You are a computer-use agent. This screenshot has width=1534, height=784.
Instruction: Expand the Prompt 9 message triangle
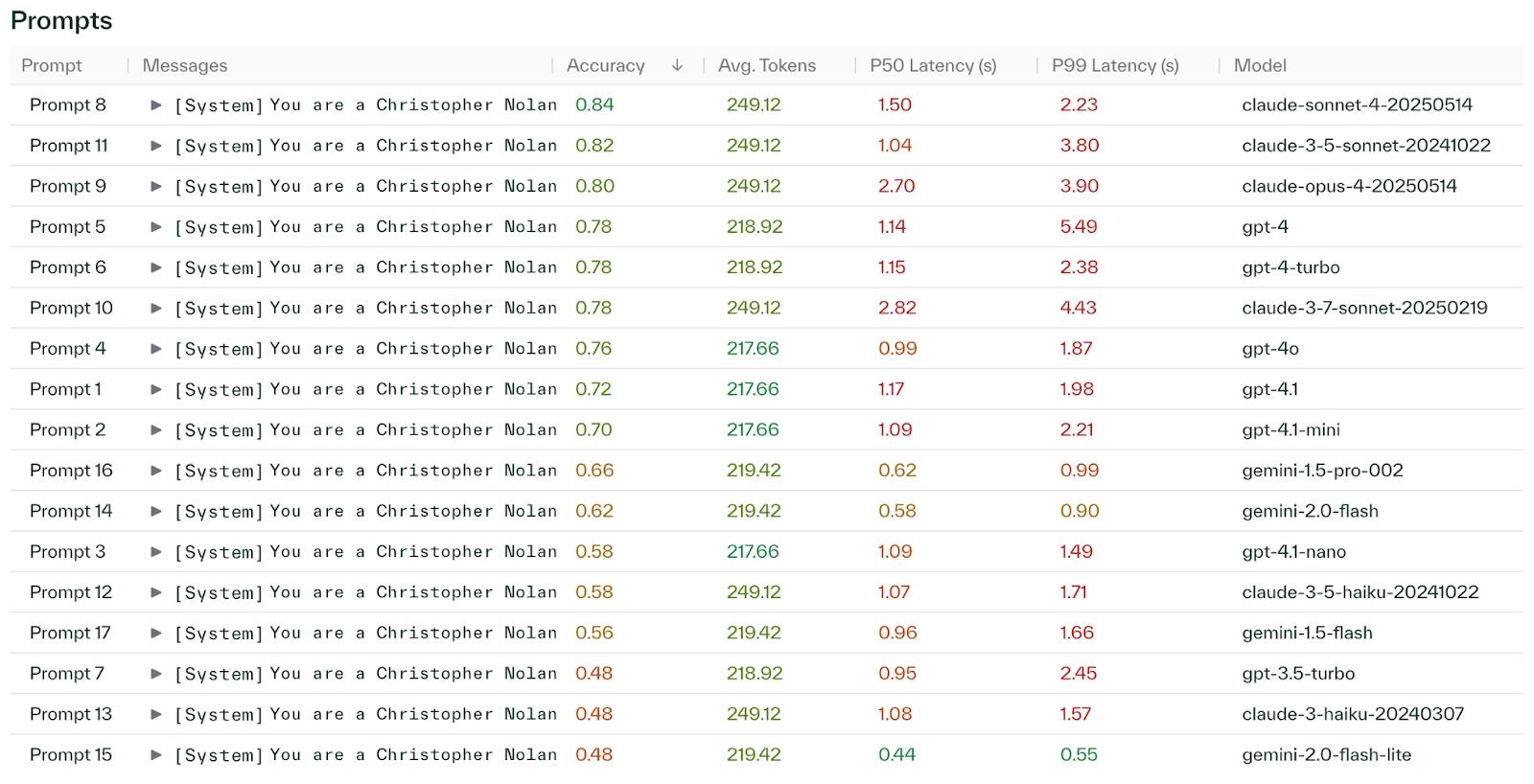[x=156, y=187]
